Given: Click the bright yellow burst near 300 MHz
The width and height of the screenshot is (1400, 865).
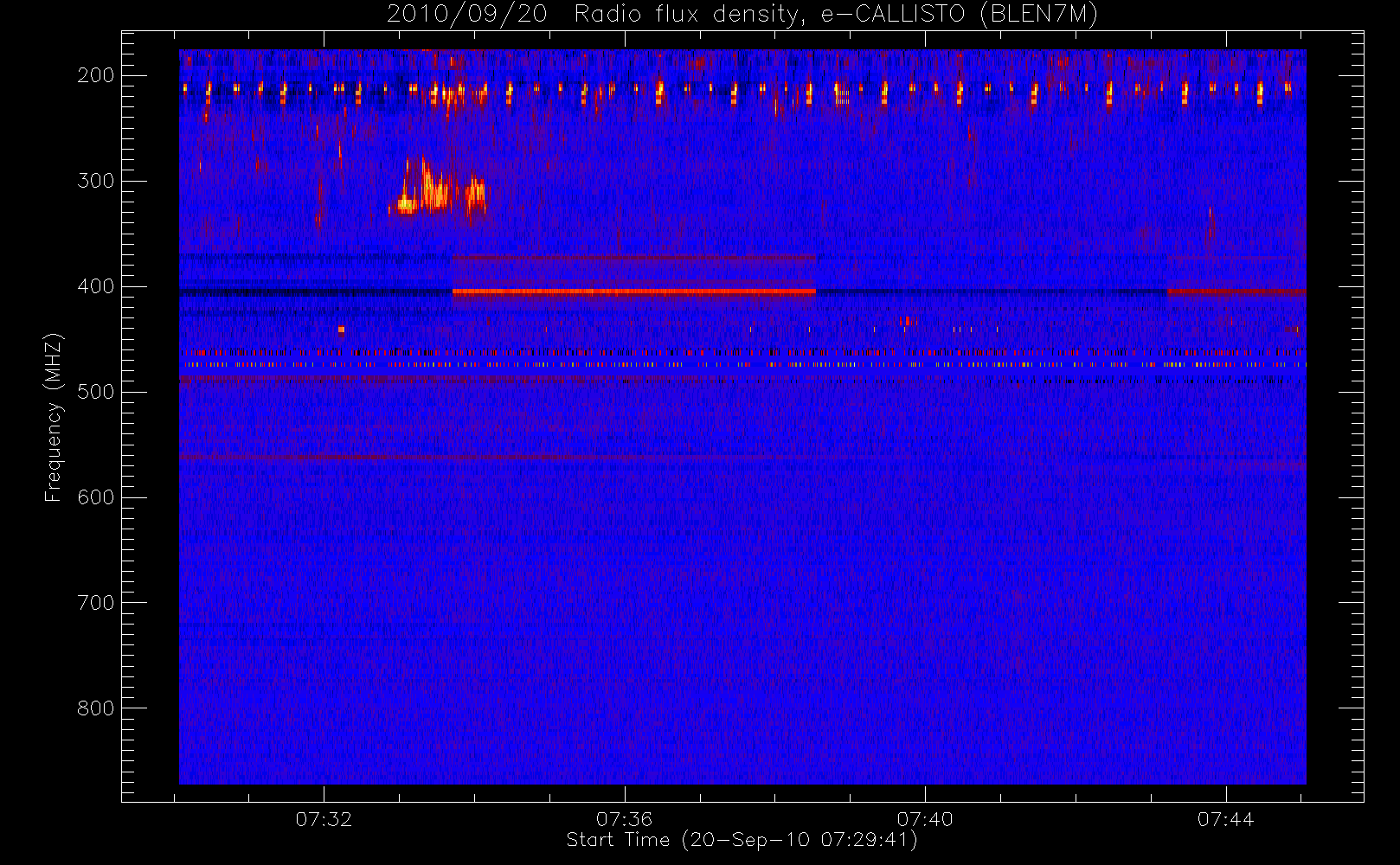Looking at the screenshot, I should [437, 188].
